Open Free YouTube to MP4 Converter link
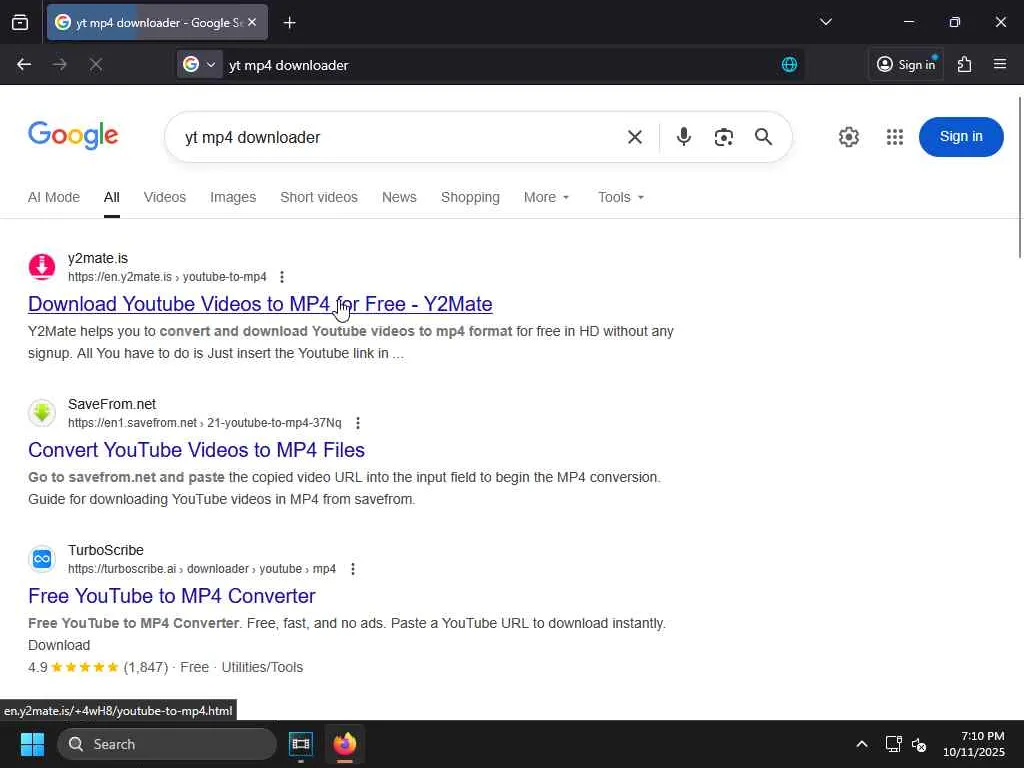Screen dimensions: 1024x768 172,596
